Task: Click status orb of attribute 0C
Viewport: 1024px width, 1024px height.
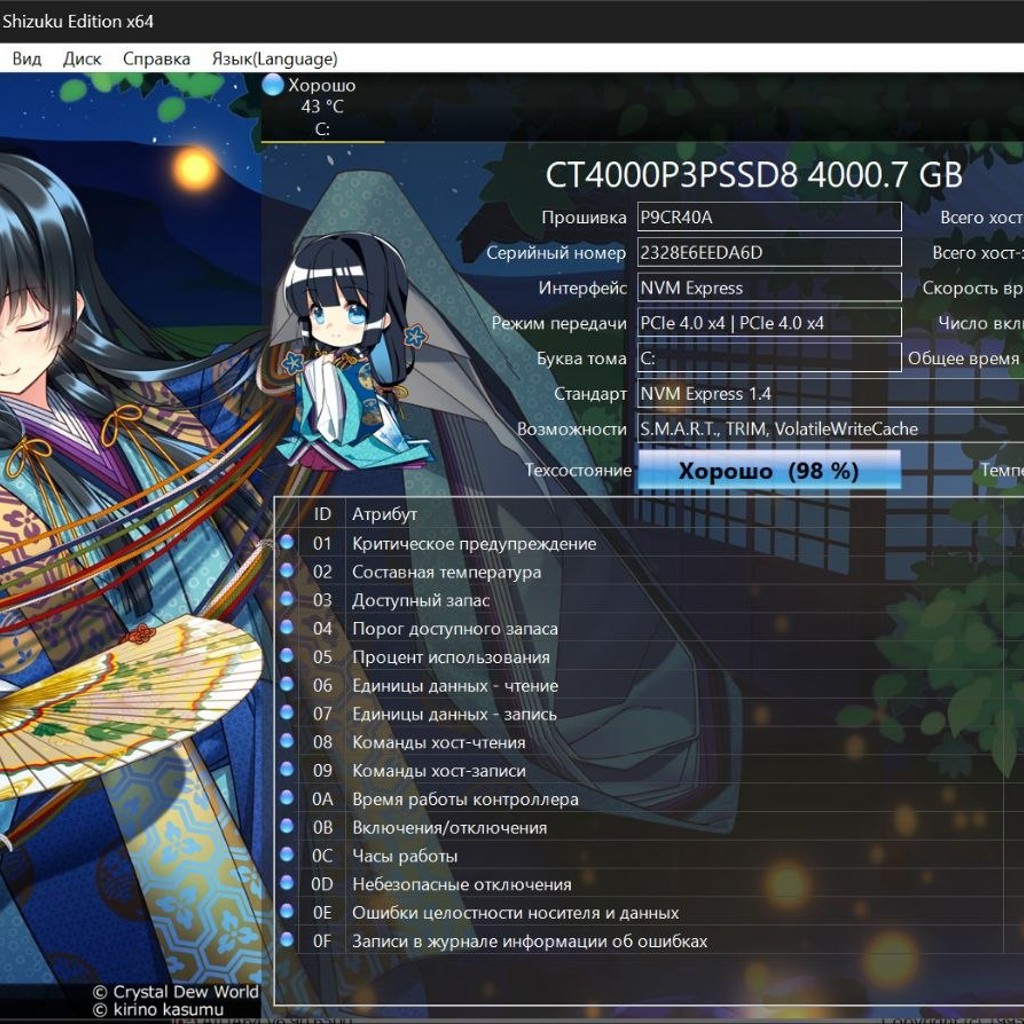Action: 286,854
